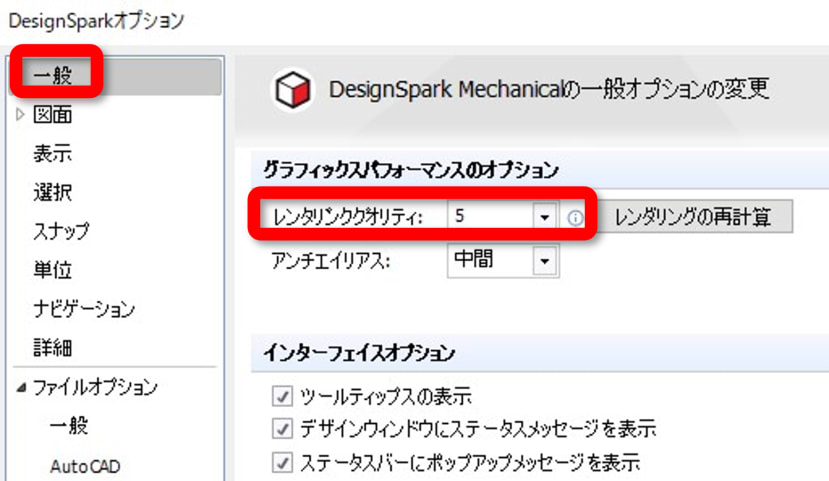Open the 図面 options page
The image size is (829, 481).
pyautogui.click(x=52, y=115)
